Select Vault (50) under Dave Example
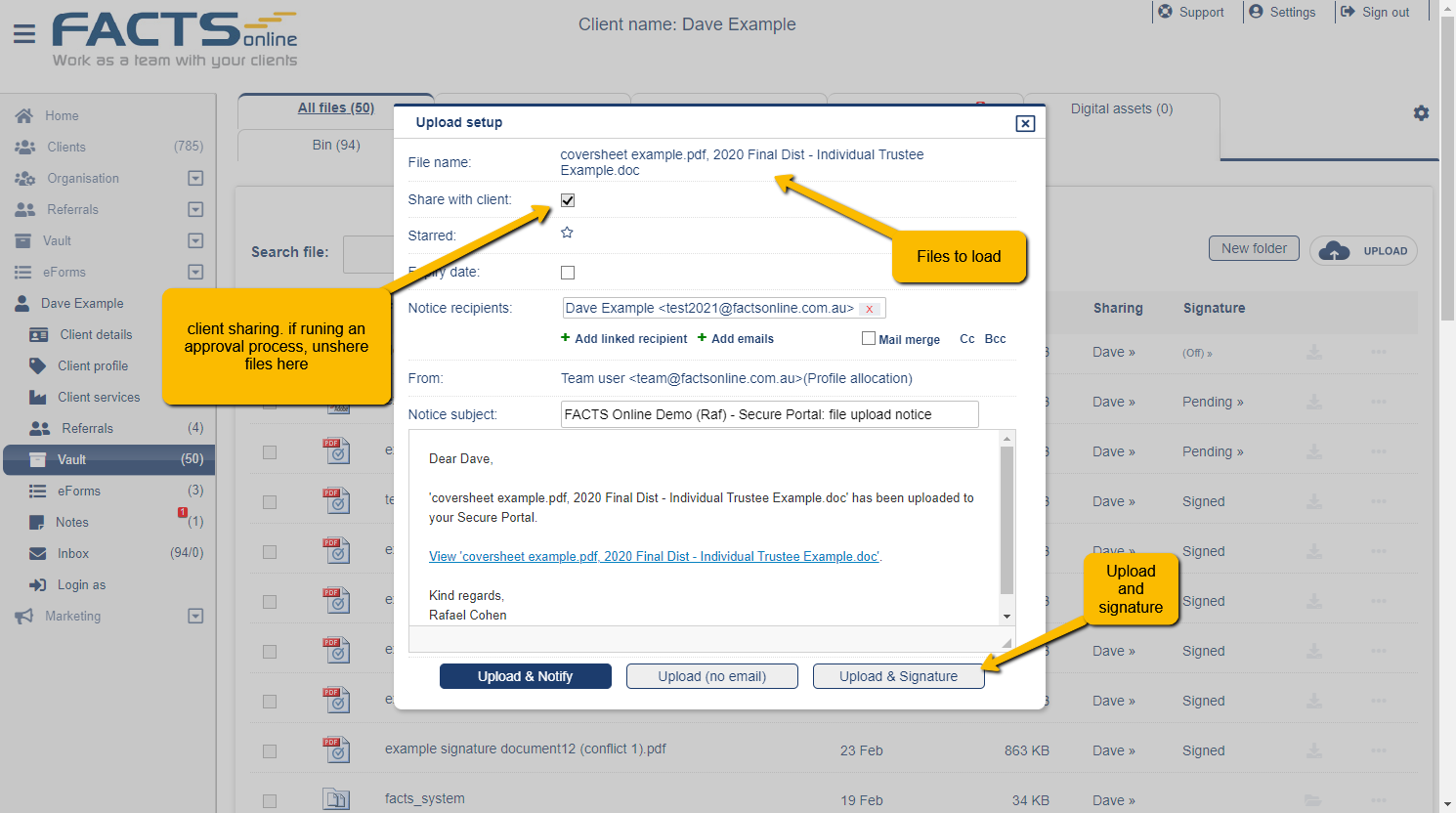This screenshot has height=813, width=1456. [109, 459]
